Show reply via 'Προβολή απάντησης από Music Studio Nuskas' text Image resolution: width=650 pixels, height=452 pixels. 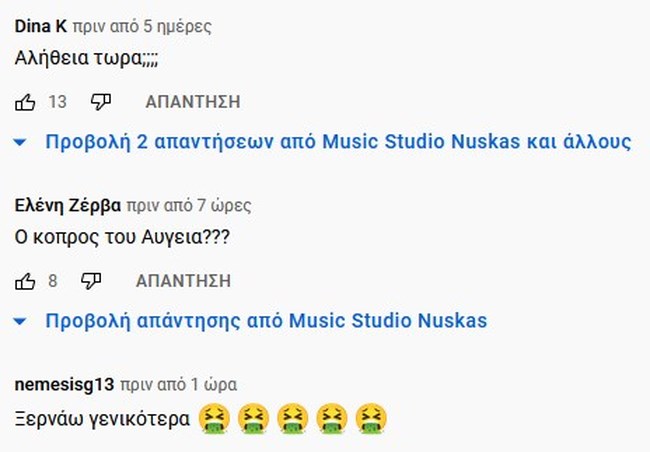[x=266, y=321]
